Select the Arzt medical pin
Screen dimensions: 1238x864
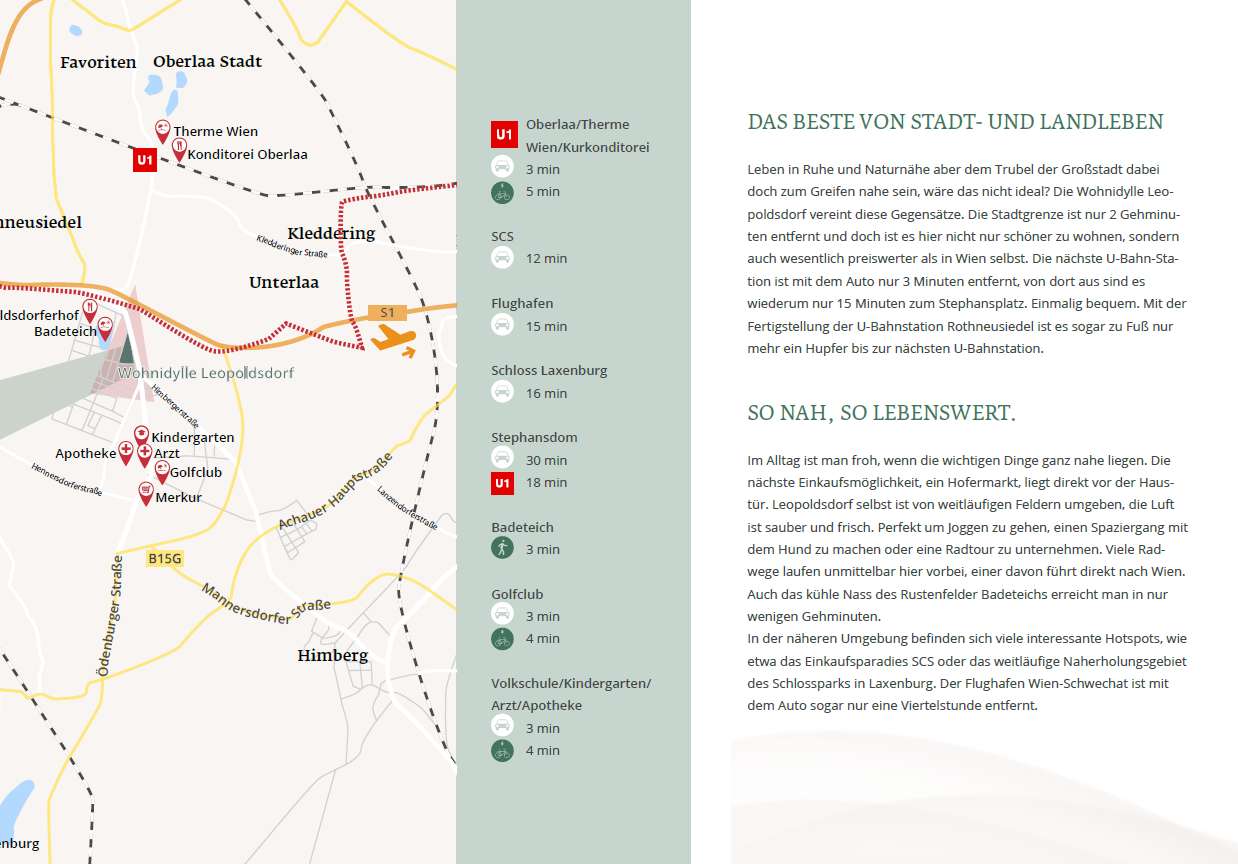point(144,455)
